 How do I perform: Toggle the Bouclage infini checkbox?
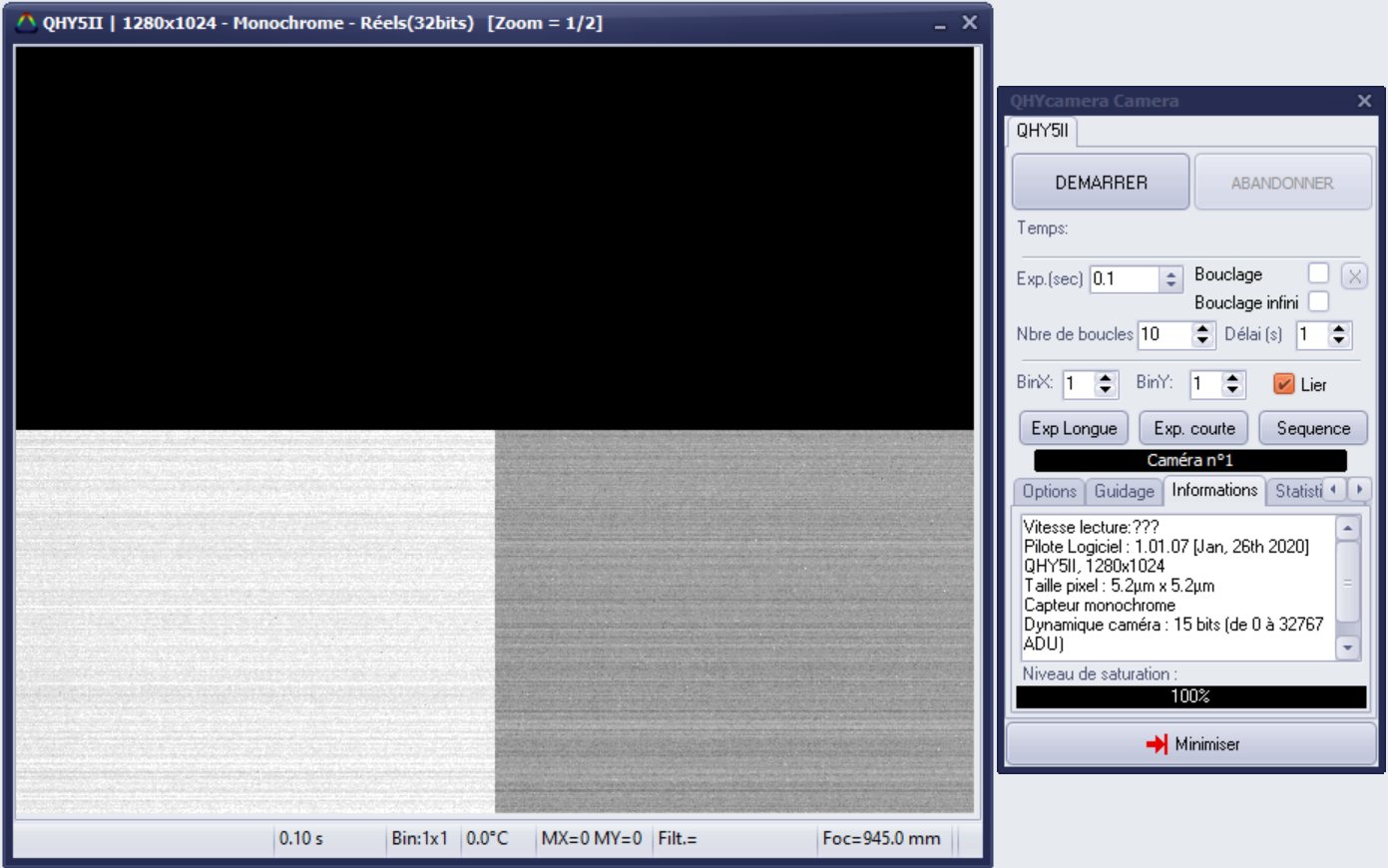click(1318, 301)
